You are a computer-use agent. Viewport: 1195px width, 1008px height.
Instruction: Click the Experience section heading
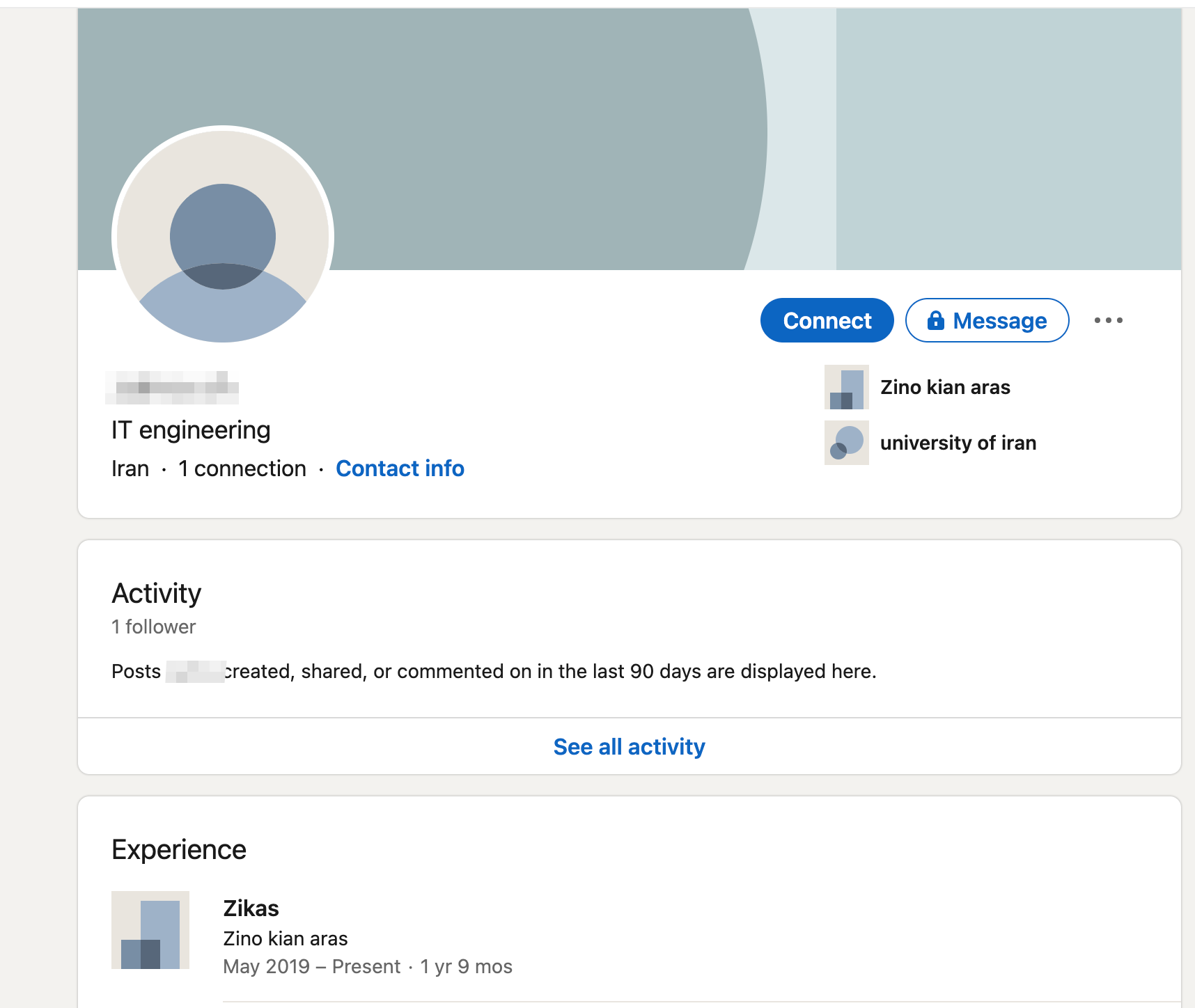[179, 850]
